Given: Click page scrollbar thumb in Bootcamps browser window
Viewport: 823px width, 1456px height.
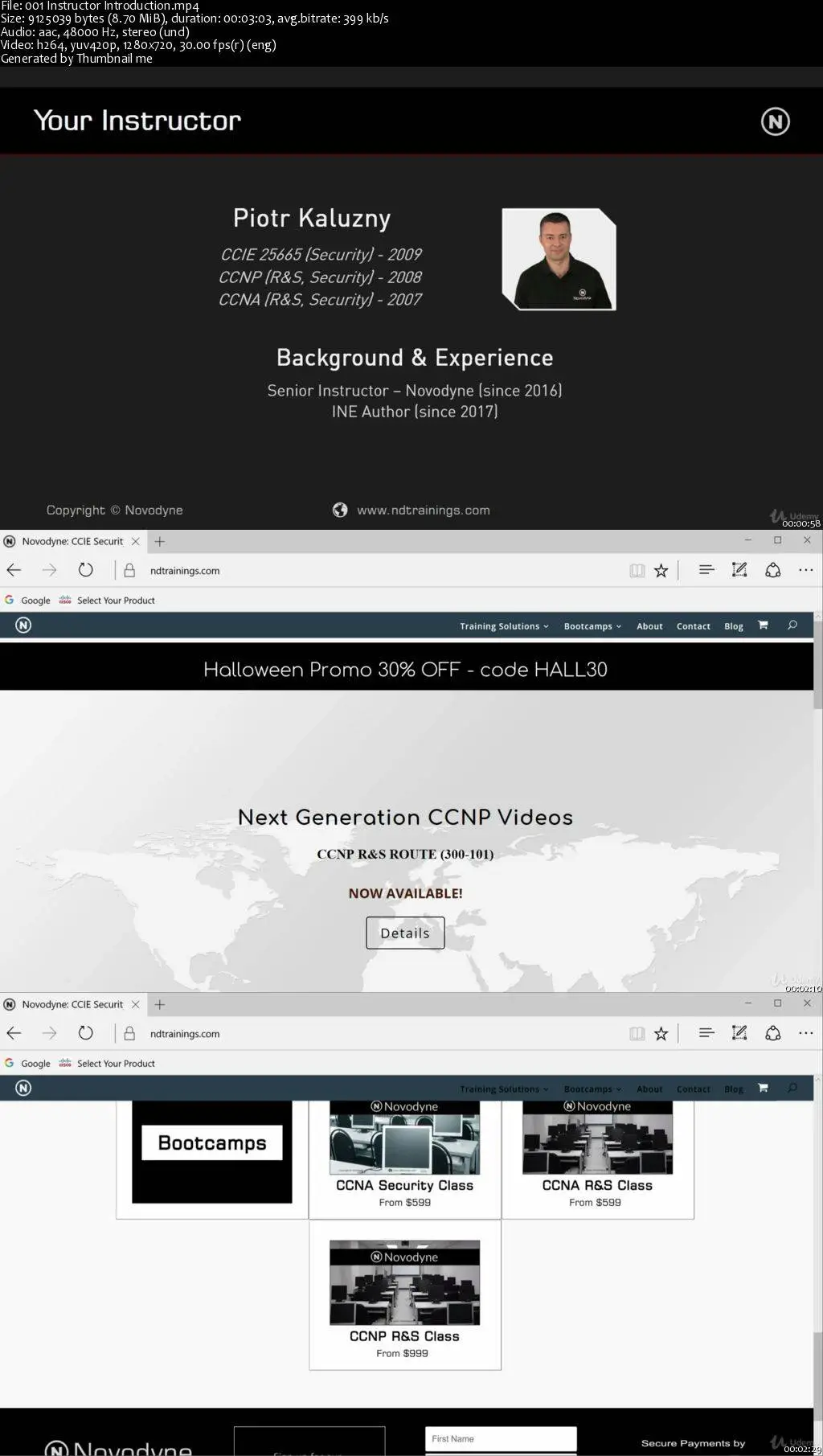Looking at the screenshot, I should [818, 1377].
